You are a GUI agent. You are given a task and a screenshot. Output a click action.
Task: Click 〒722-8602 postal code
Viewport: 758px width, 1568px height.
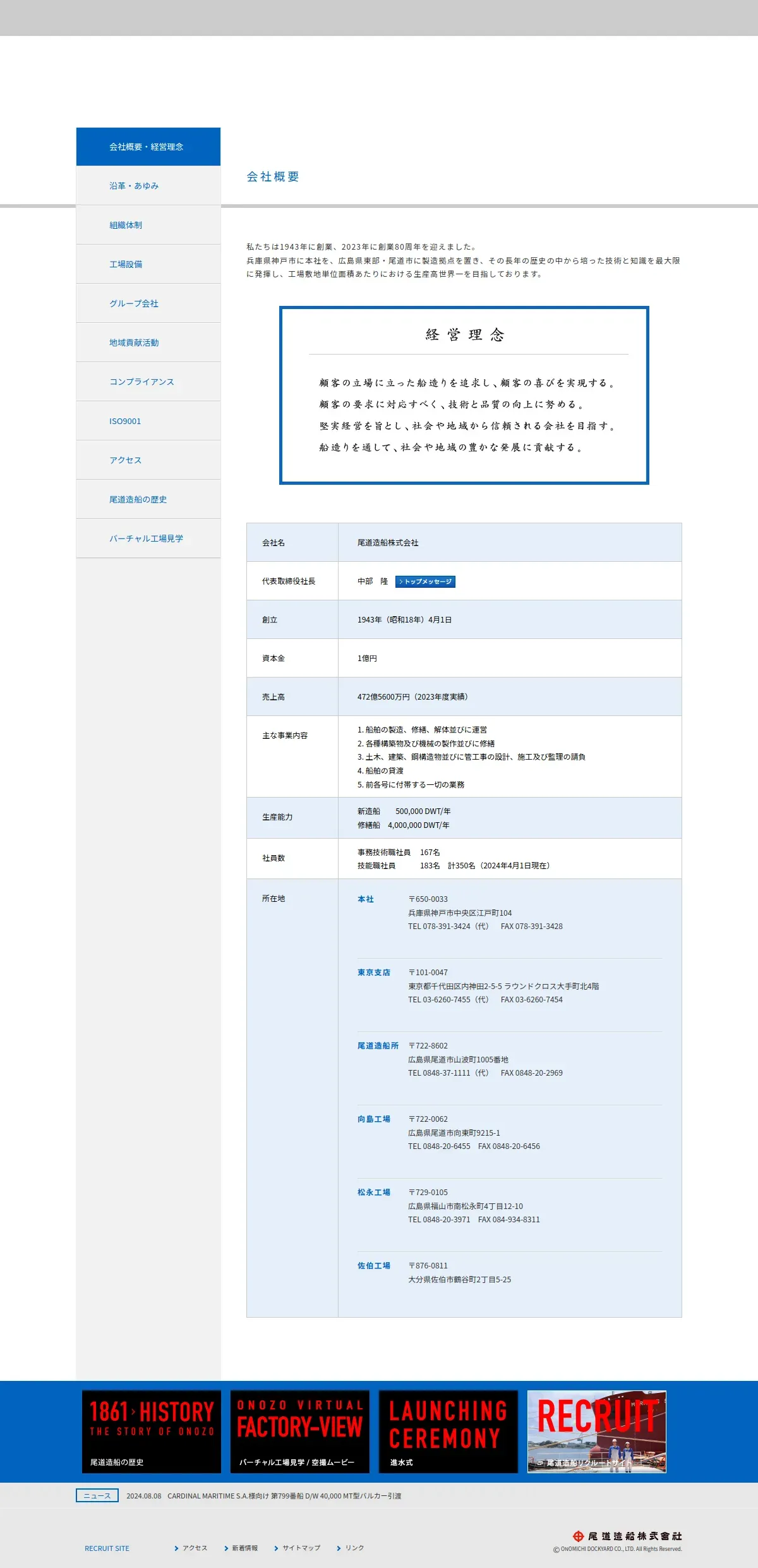[428, 1046]
